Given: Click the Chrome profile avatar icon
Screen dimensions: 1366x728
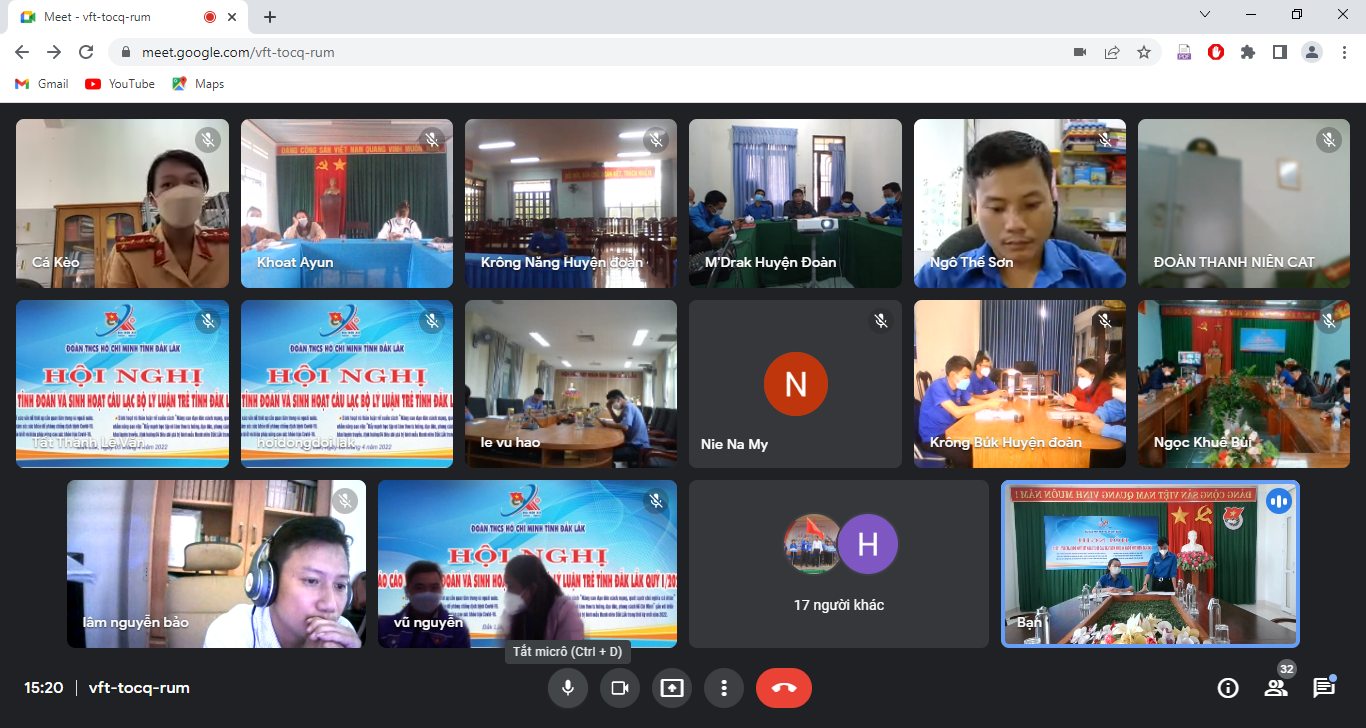Looking at the screenshot, I should (x=1312, y=51).
